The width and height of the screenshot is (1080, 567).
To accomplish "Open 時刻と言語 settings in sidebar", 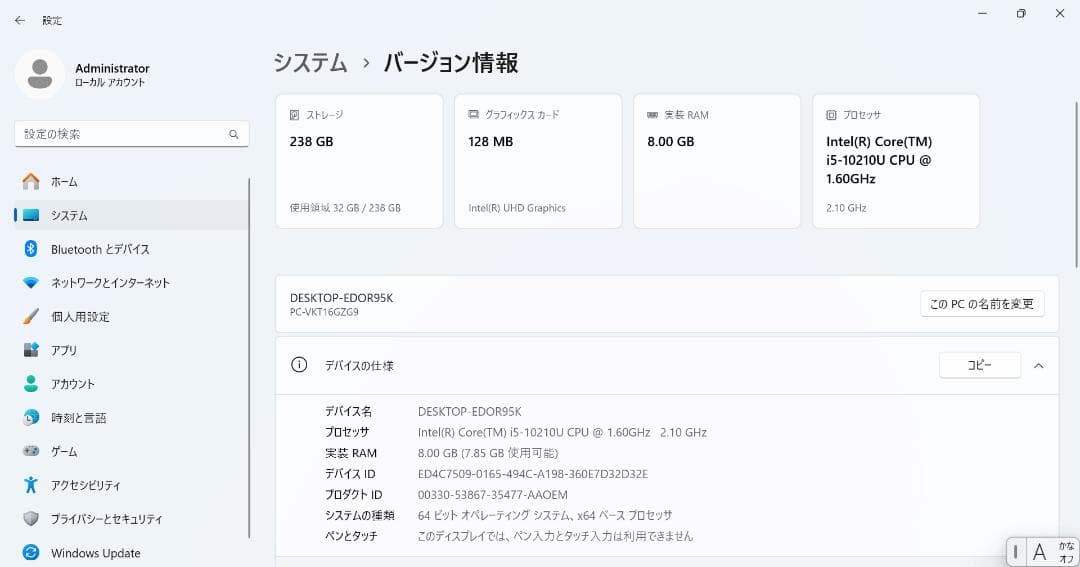I will pyautogui.click(x=132, y=417).
